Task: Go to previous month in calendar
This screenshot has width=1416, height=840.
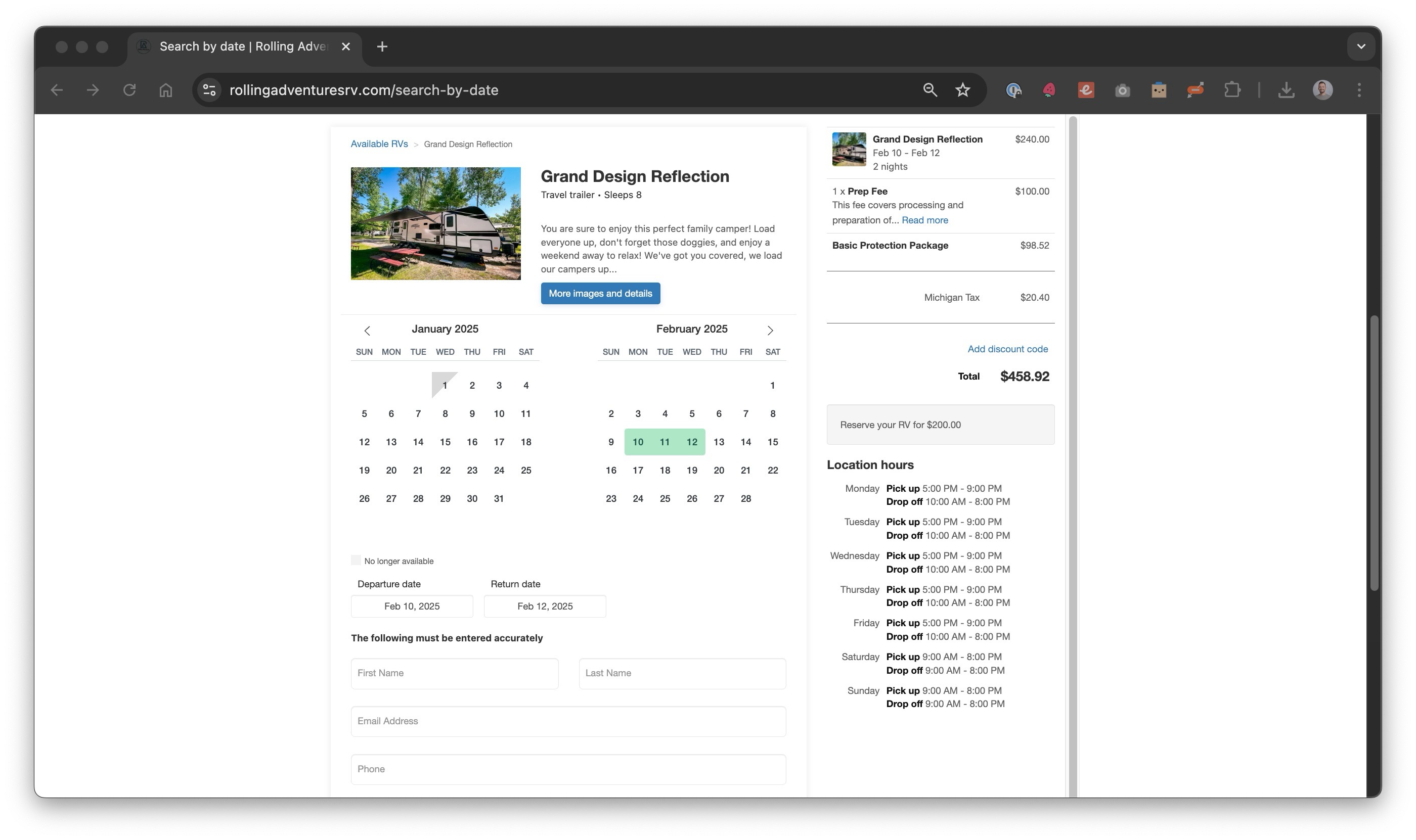Action: (367, 331)
